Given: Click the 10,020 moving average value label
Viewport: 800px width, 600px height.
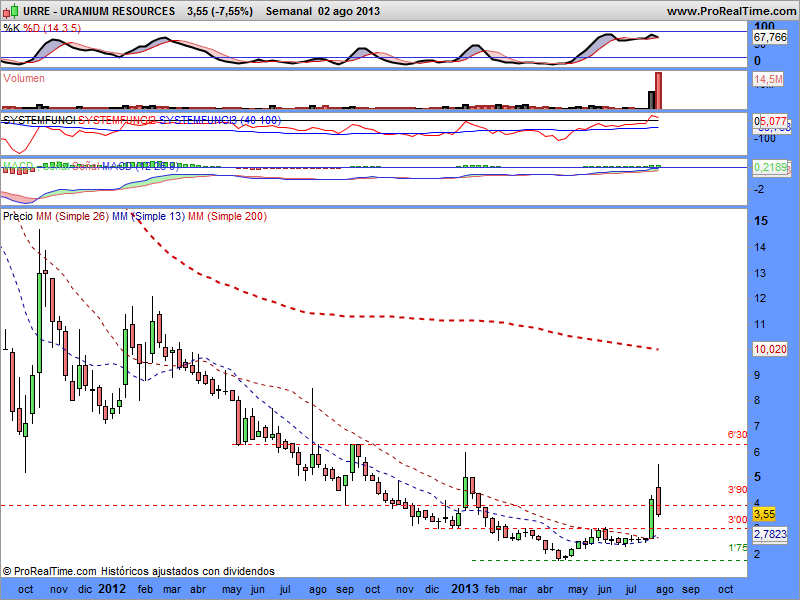Looking at the screenshot, I should coord(770,349).
